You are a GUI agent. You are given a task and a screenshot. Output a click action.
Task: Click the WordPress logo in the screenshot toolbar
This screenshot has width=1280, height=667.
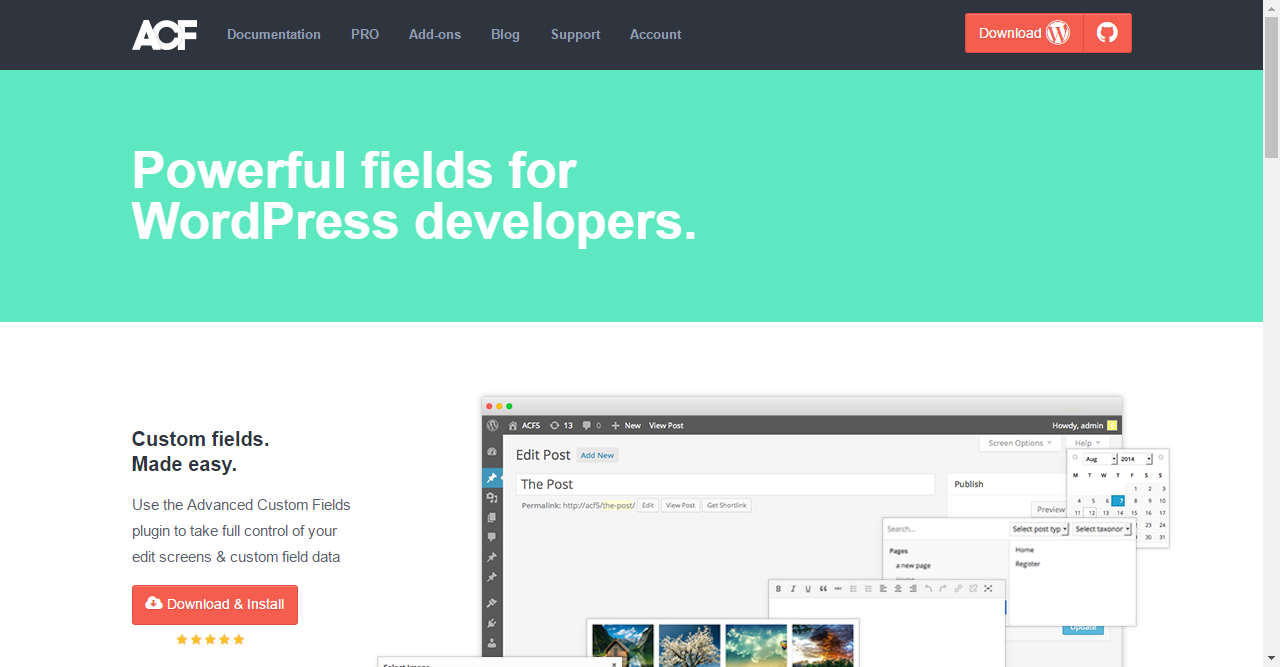point(492,425)
